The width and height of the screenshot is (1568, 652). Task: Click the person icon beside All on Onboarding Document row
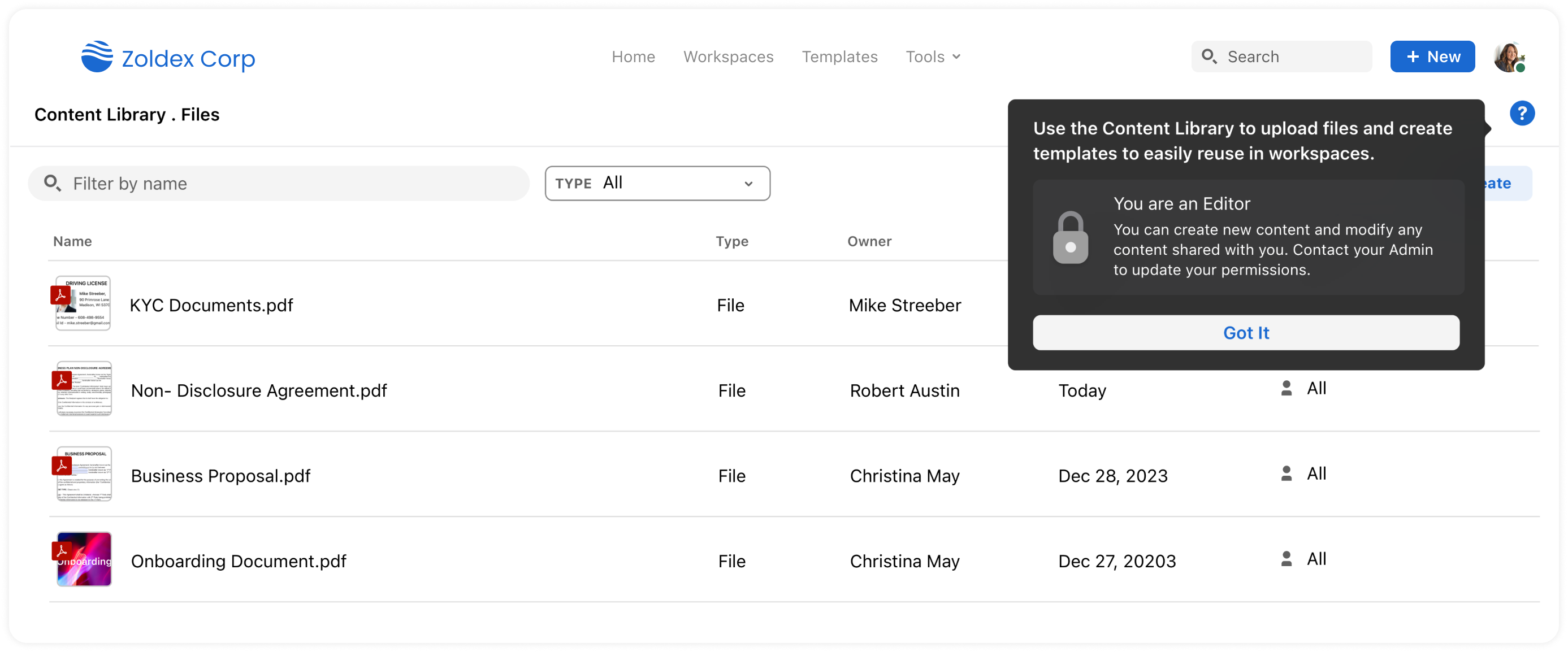tap(1286, 558)
